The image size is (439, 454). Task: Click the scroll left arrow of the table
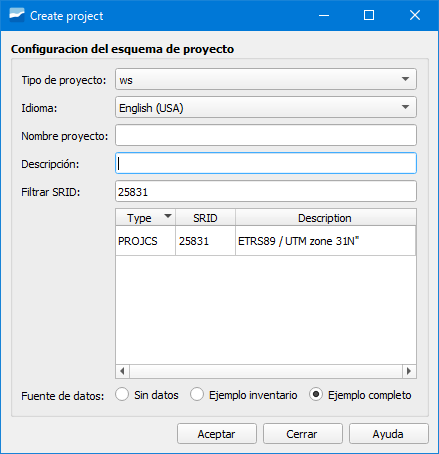[x=122, y=371]
